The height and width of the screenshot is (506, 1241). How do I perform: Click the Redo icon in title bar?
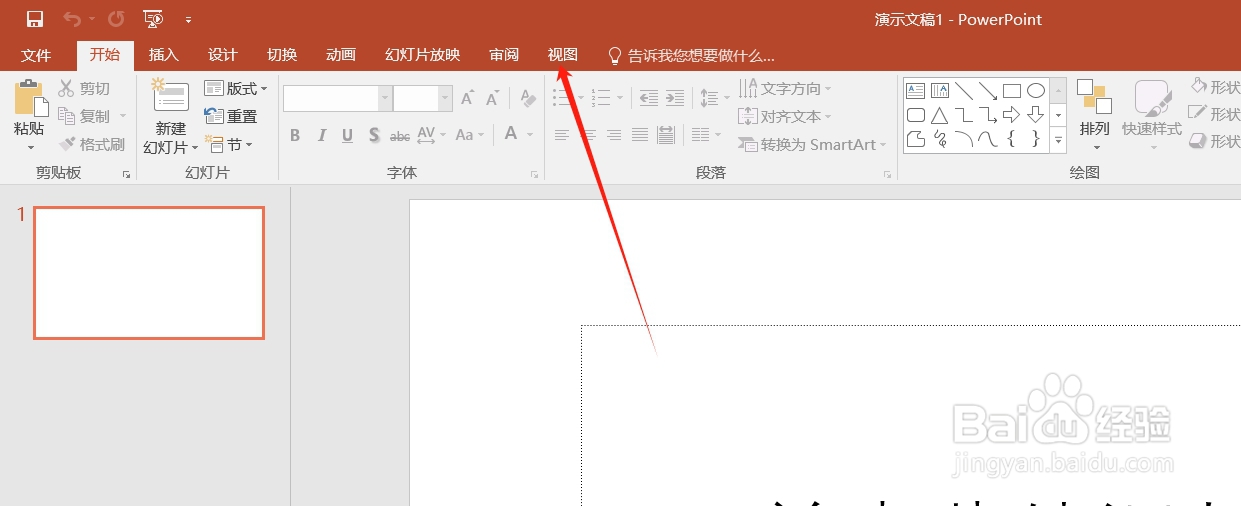click(x=116, y=19)
